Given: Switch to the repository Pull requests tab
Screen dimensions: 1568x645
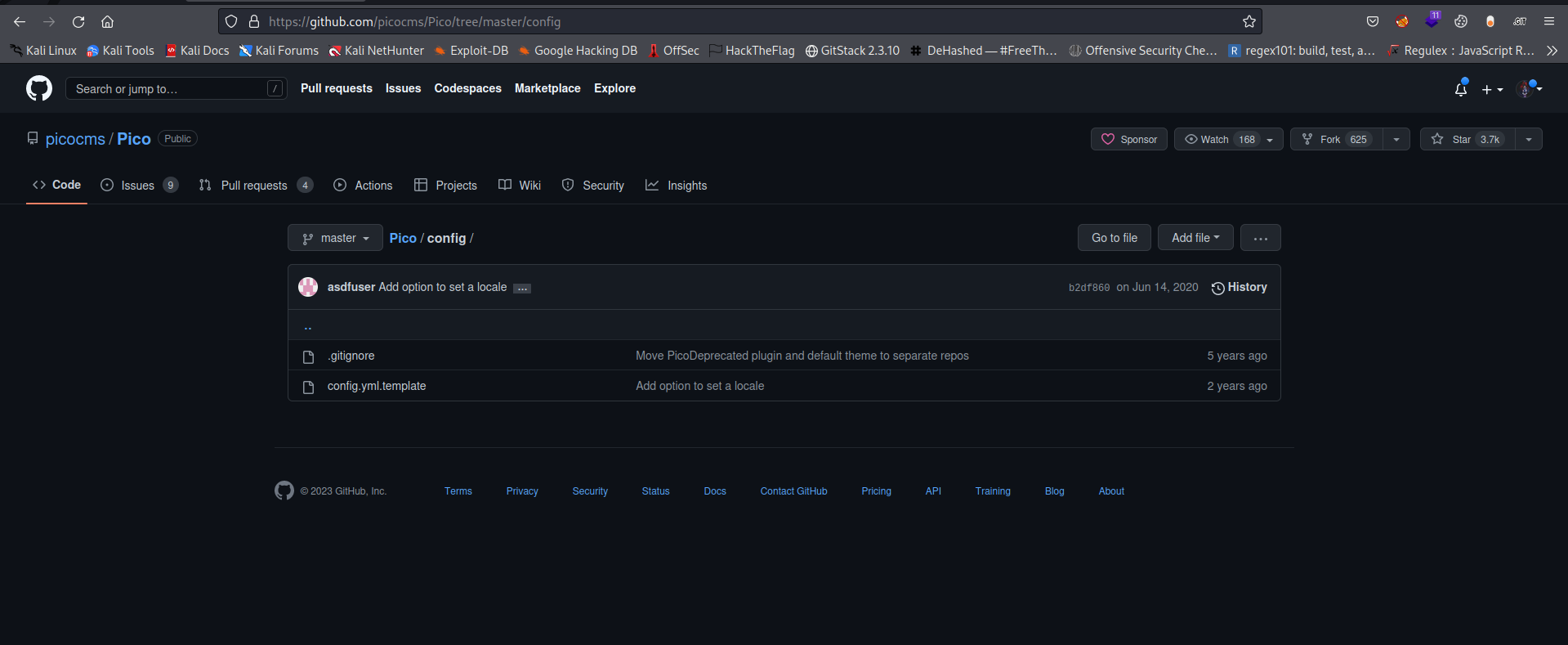Looking at the screenshot, I should tap(256, 186).
